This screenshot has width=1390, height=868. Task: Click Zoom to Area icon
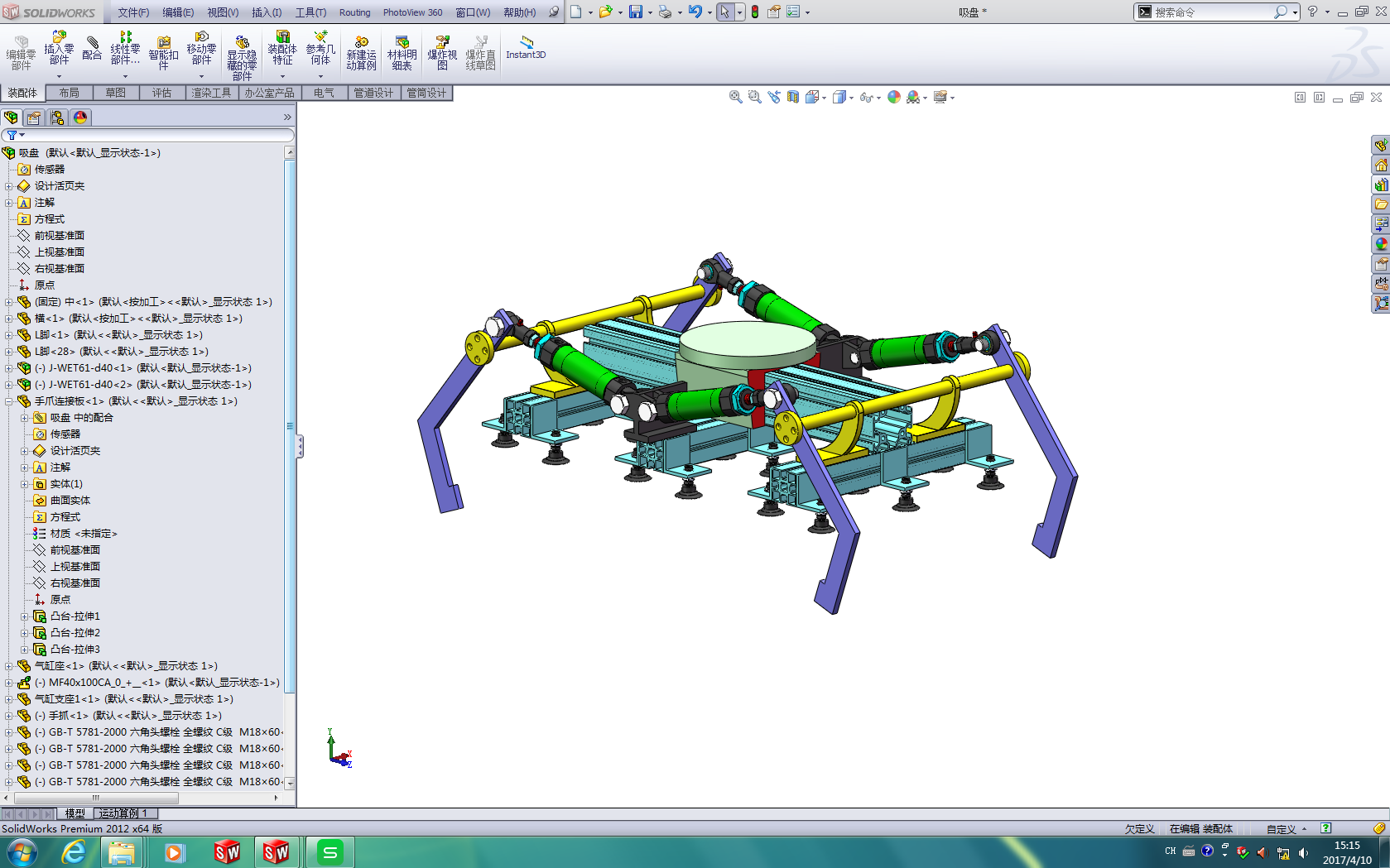(x=754, y=97)
